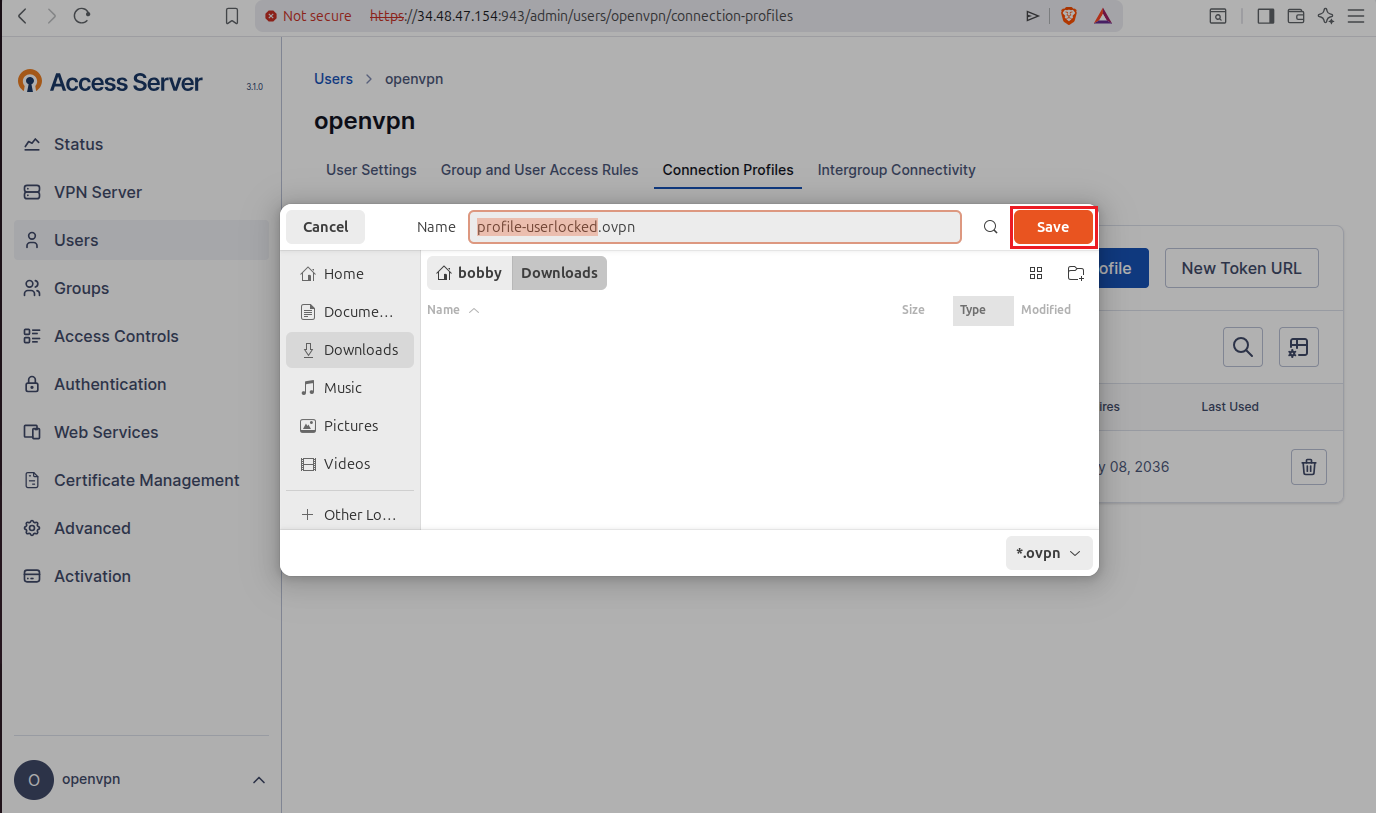Screen dimensions: 1376x813
Task: Click the browser forward arrow
Action: pyautogui.click(x=52, y=16)
